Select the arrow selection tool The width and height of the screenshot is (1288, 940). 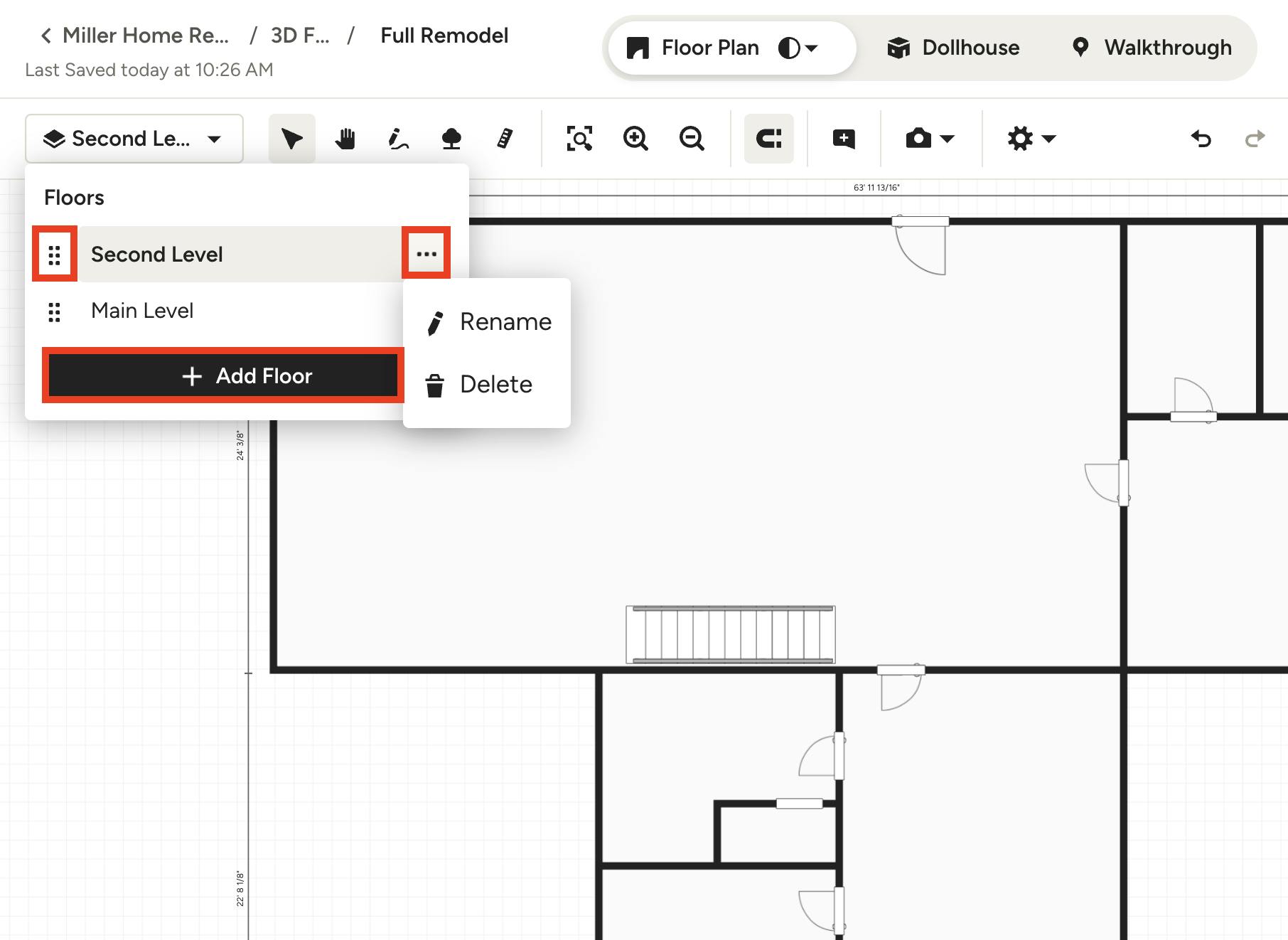pyautogui.click(x=291, y=139)
